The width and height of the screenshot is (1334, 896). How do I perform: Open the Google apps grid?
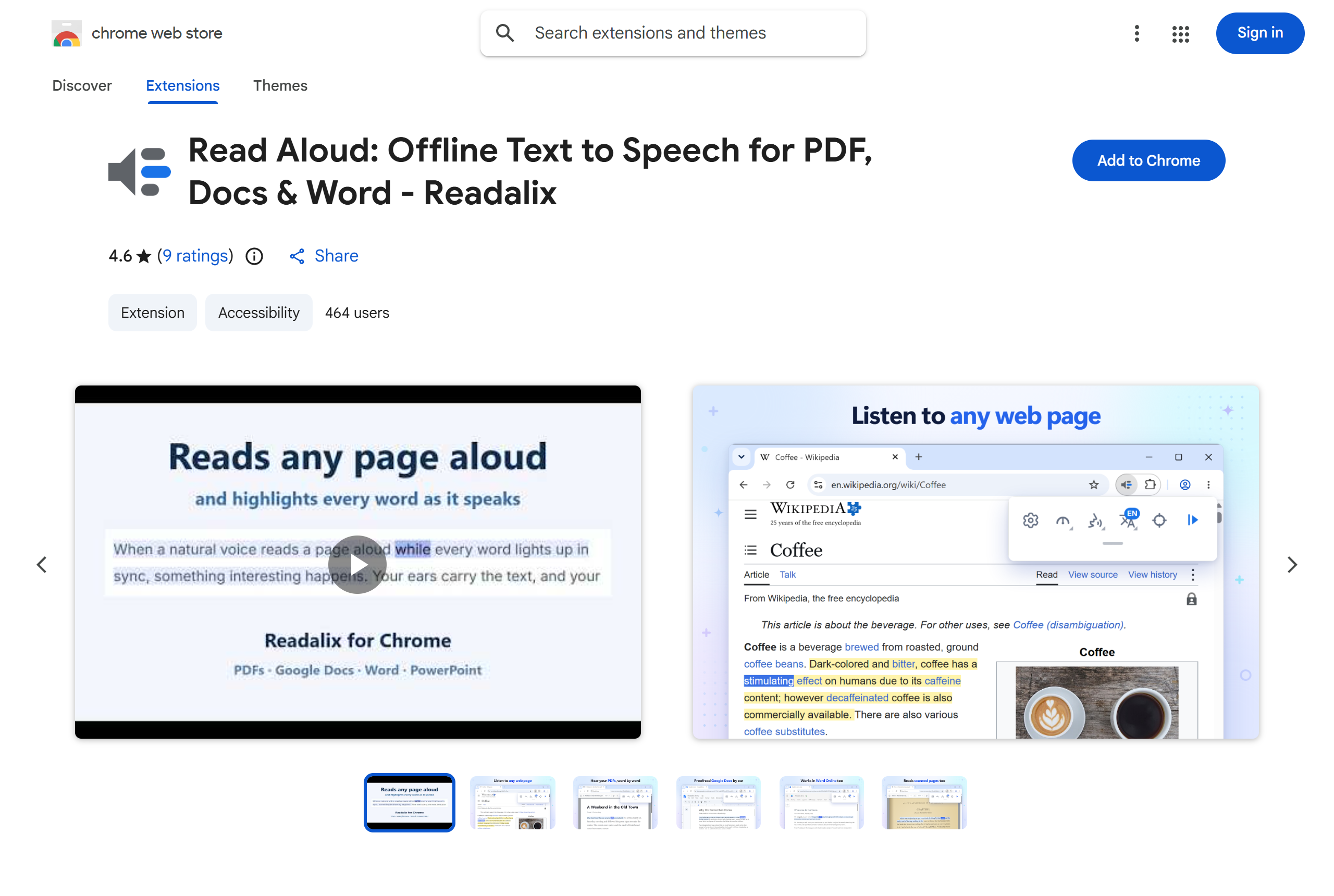tap(1180, 34)
